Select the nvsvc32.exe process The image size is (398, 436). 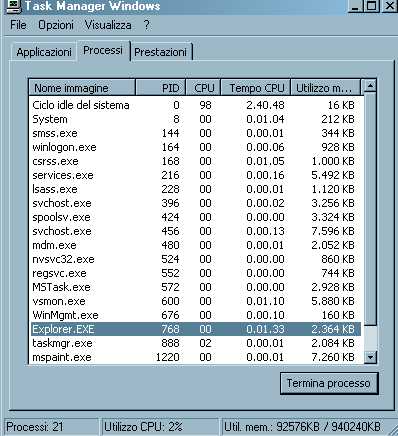(195, 259)
